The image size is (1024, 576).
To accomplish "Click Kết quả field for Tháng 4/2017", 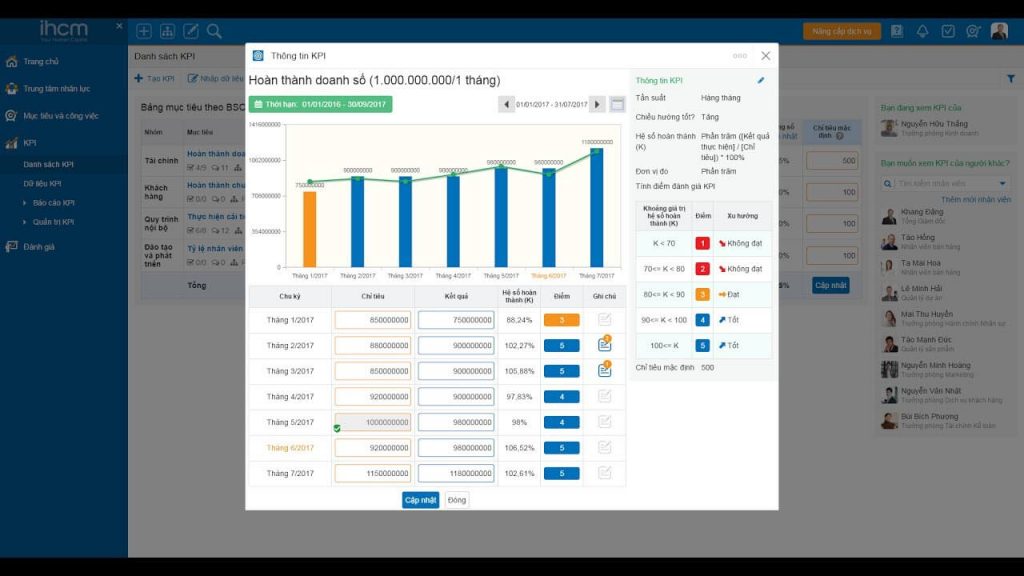I will [456, 396].
